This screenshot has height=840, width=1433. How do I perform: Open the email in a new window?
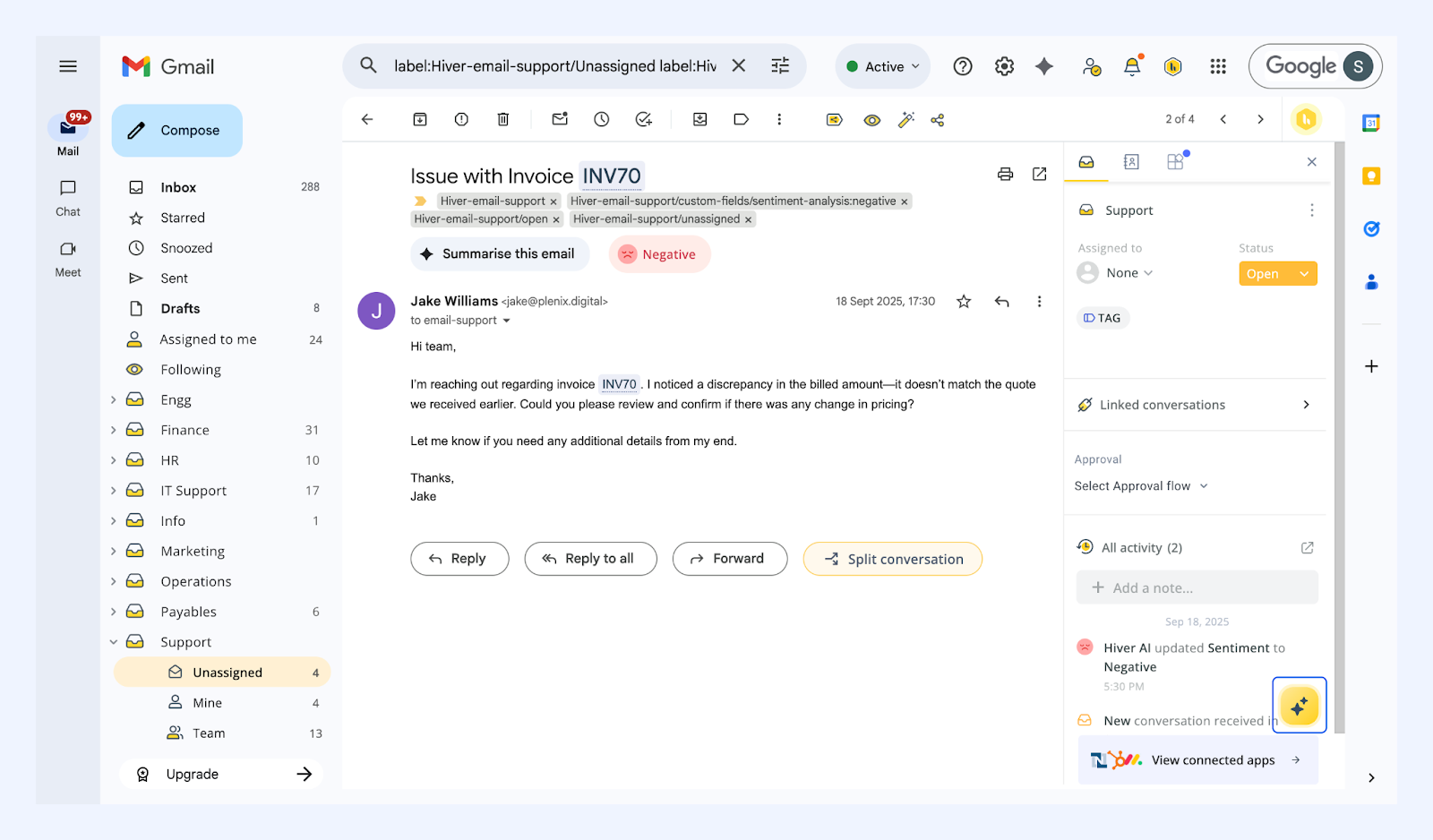(x=1040, y=174)
